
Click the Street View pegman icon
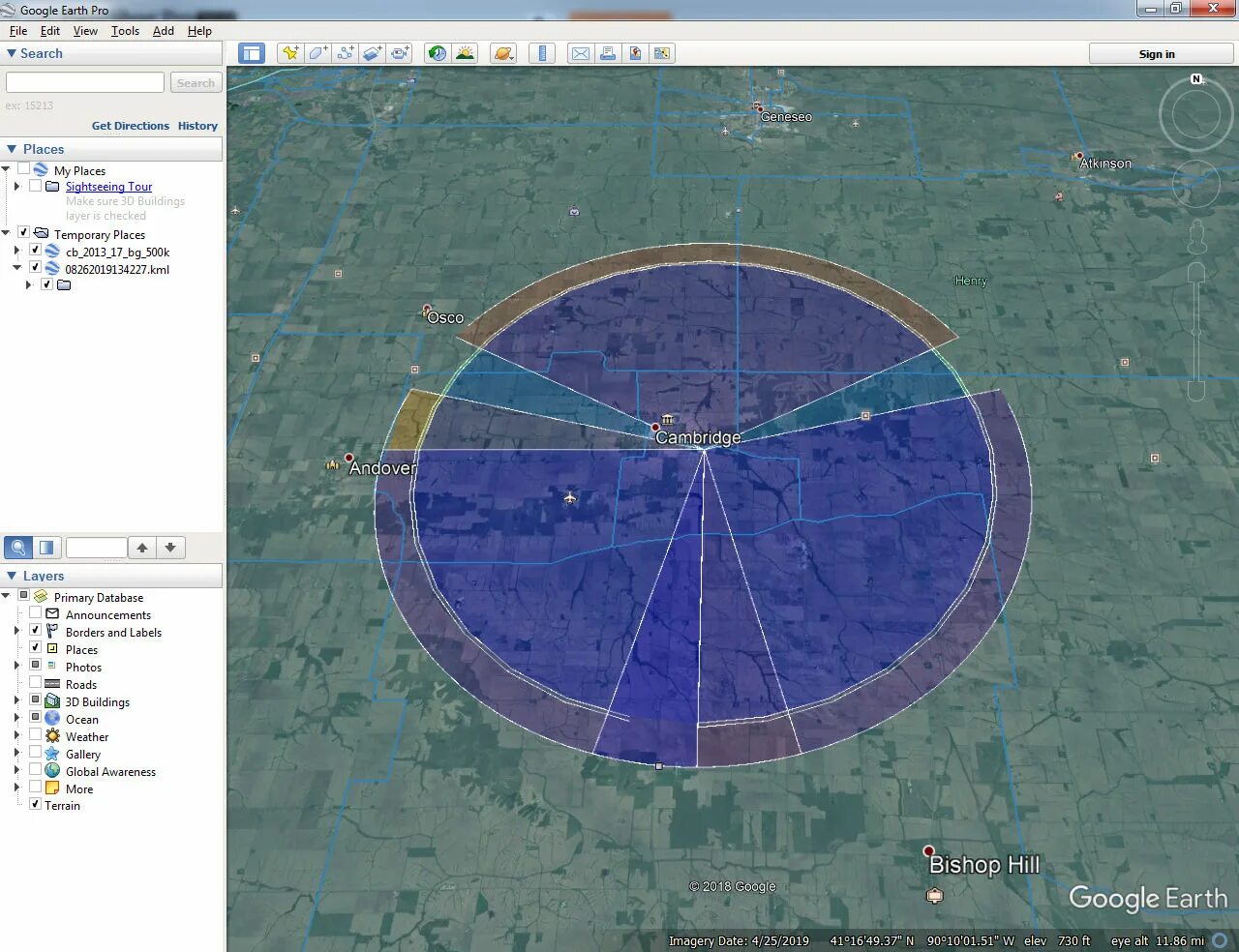point(1197,235)
